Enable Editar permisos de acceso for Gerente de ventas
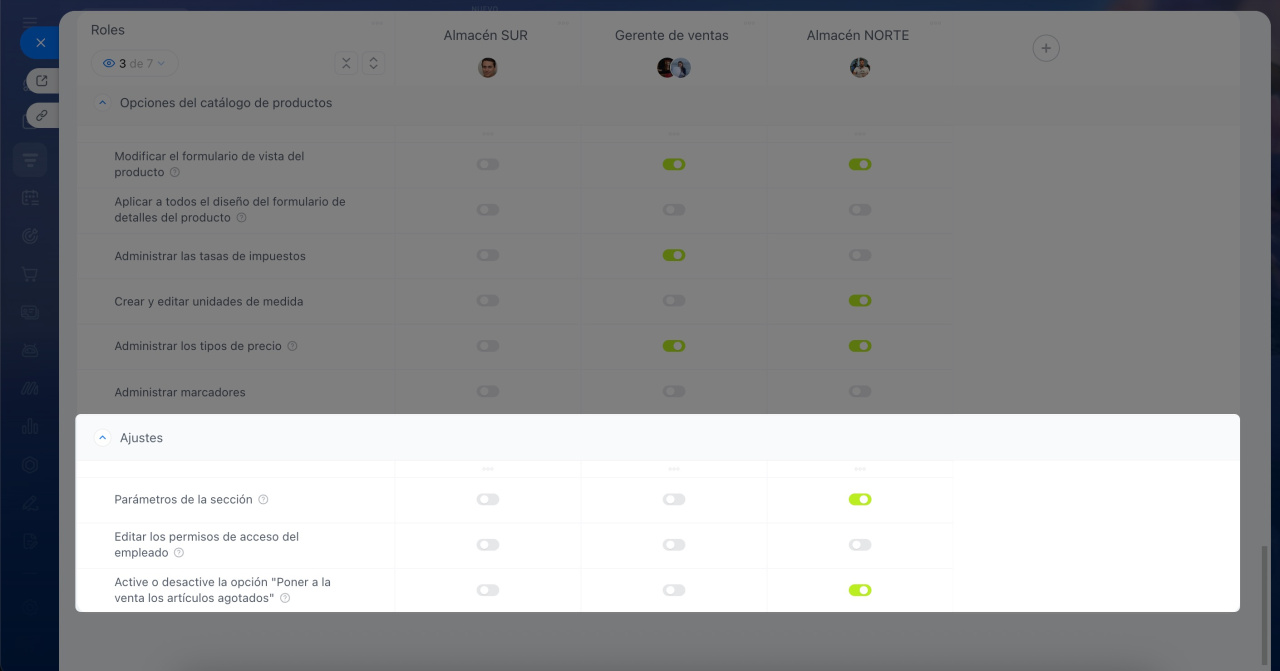 point(673,545)
